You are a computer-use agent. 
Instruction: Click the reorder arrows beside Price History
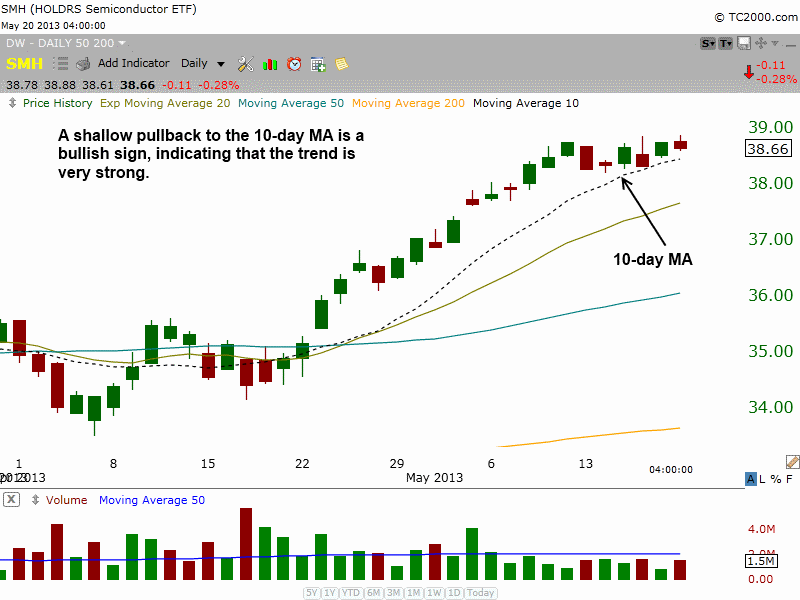[12, 103]
